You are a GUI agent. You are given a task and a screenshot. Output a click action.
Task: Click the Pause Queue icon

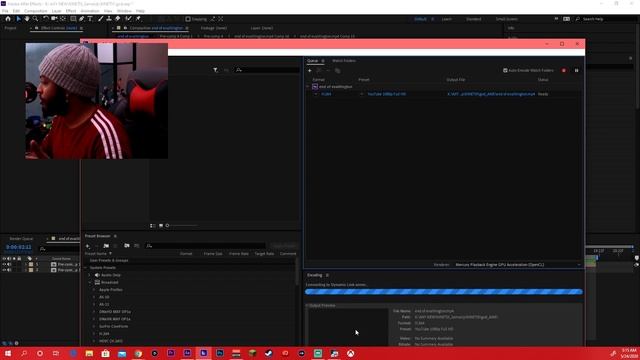coord(576,71)
